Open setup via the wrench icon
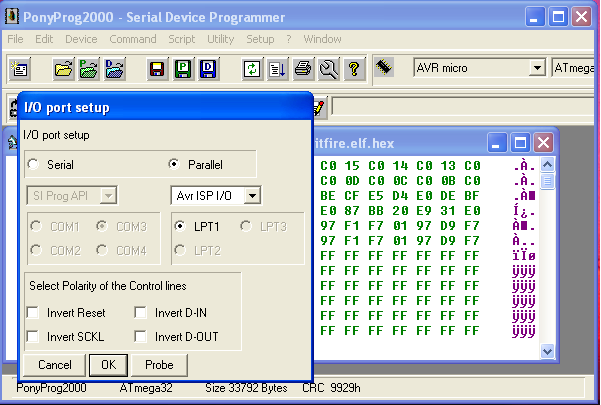Viewport: 601px width, 405px height. pyautogui.click(x=328, y=69)
